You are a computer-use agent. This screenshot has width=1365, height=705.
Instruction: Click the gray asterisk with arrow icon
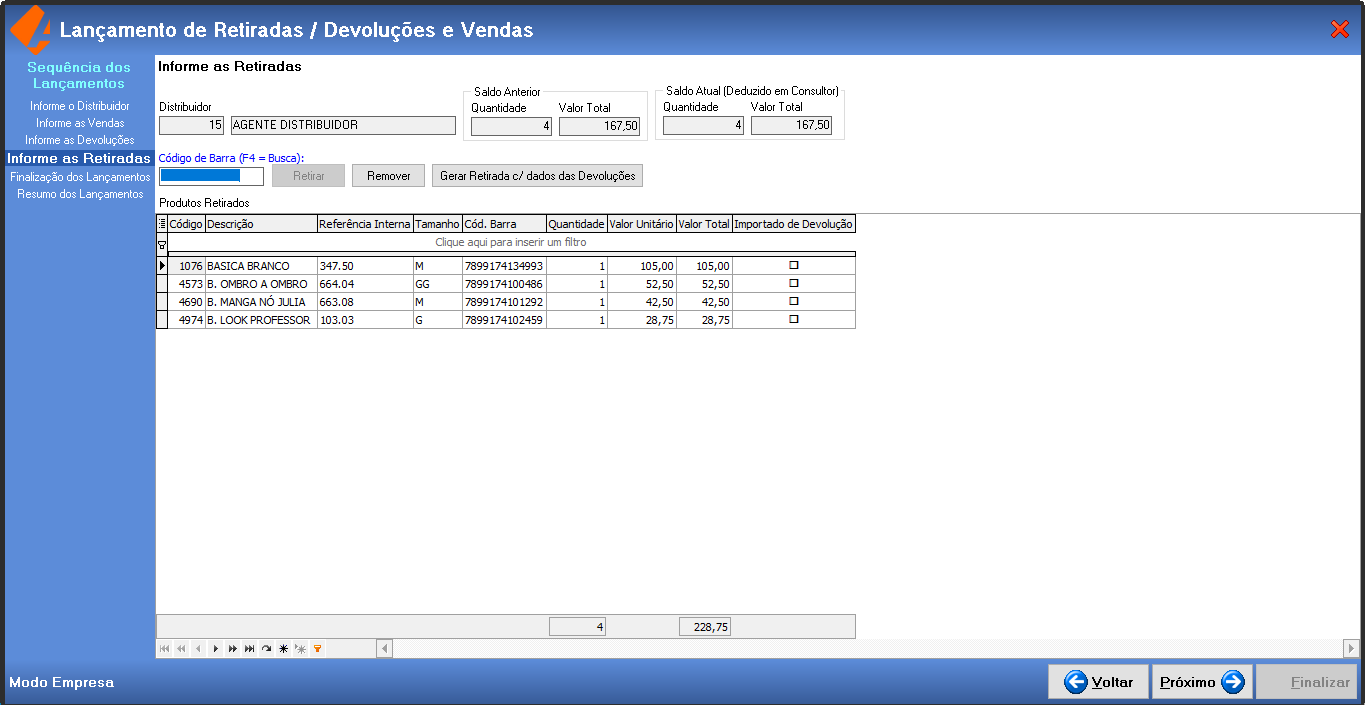300,649
